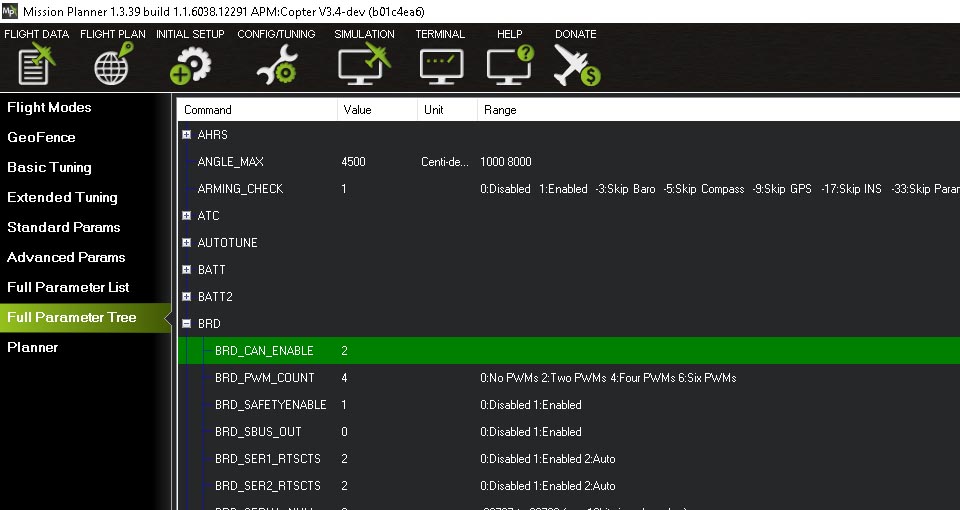Open the Extended Tuning page
The height and width of the screenshot is (510, 960).
pyautogui.click(x=62, y=197)
